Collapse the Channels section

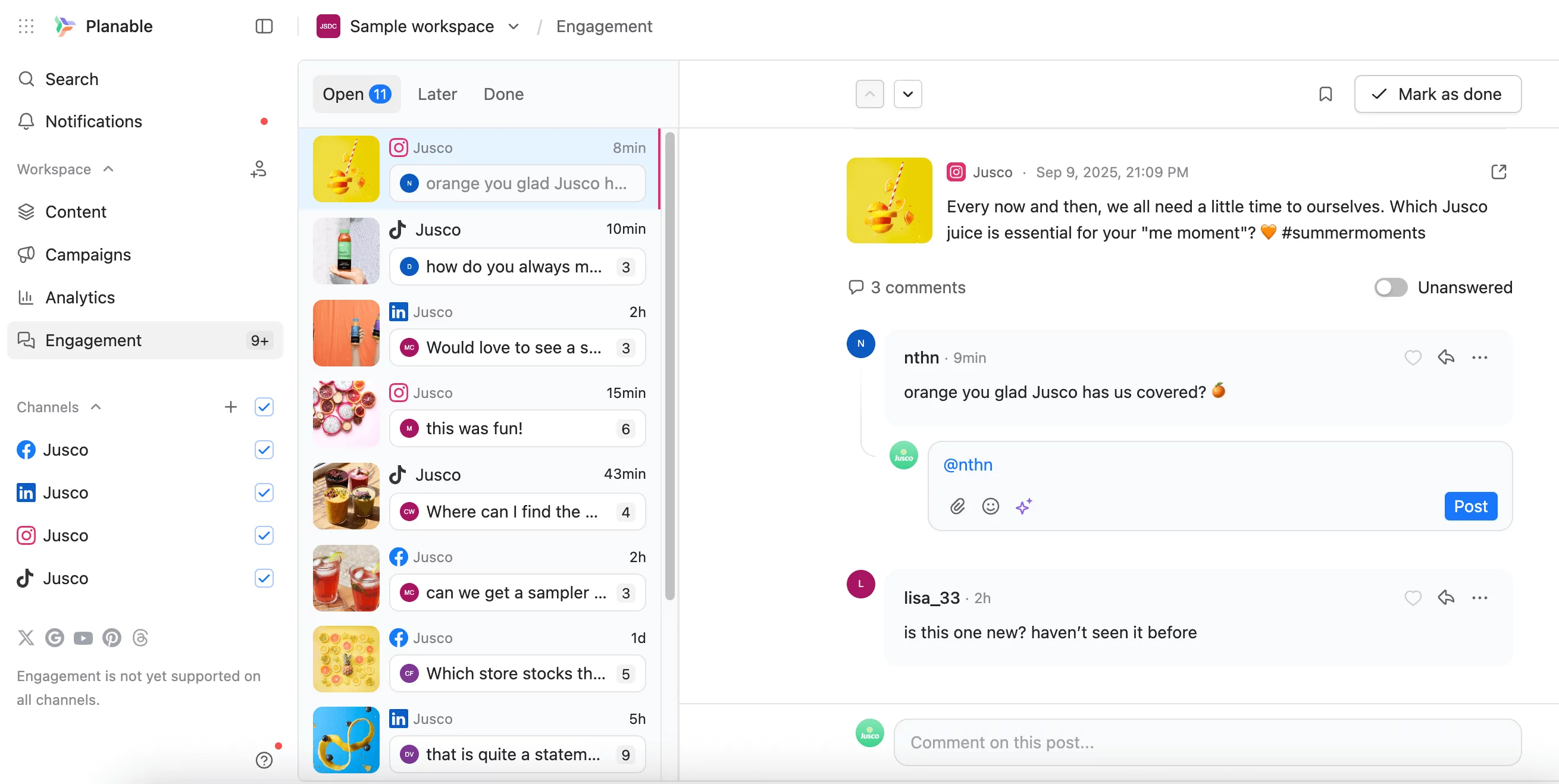(95, 406)
